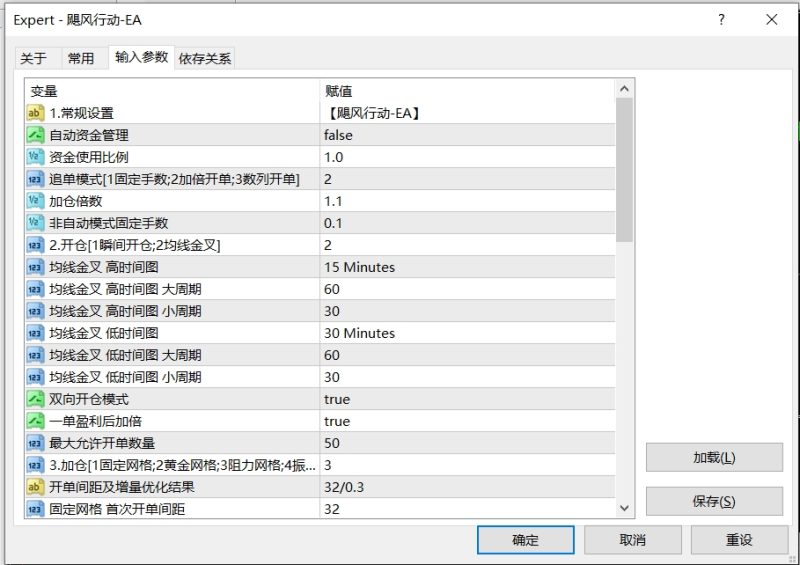Screen dimensions: 800x565
Task: Click the help question mark in title bar
Action: point(721,19)
